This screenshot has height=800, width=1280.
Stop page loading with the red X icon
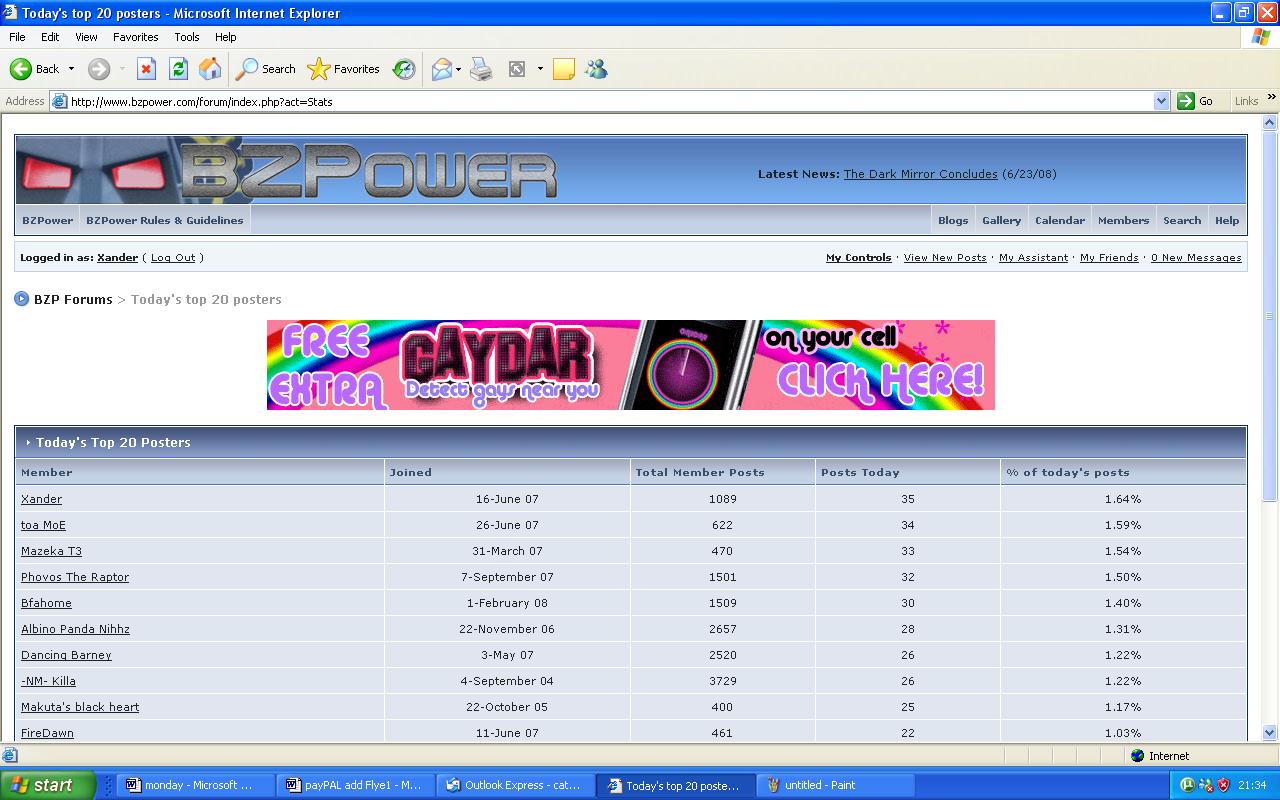click(146, 69)
